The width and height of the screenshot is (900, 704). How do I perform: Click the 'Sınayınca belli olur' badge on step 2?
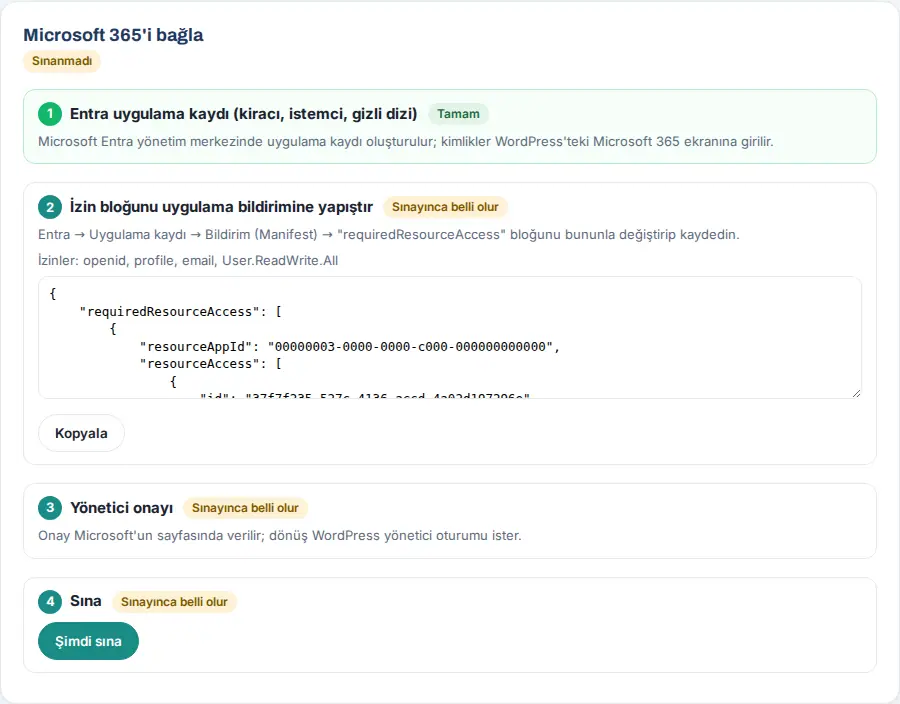tap(445, 207)
